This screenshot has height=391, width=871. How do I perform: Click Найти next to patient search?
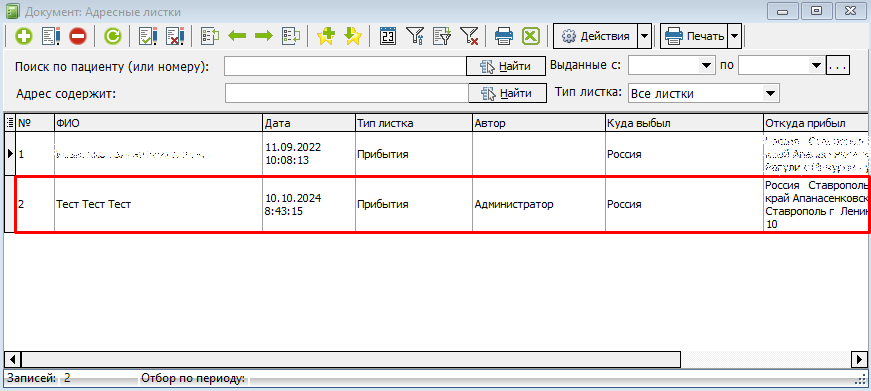coord(505,67)
